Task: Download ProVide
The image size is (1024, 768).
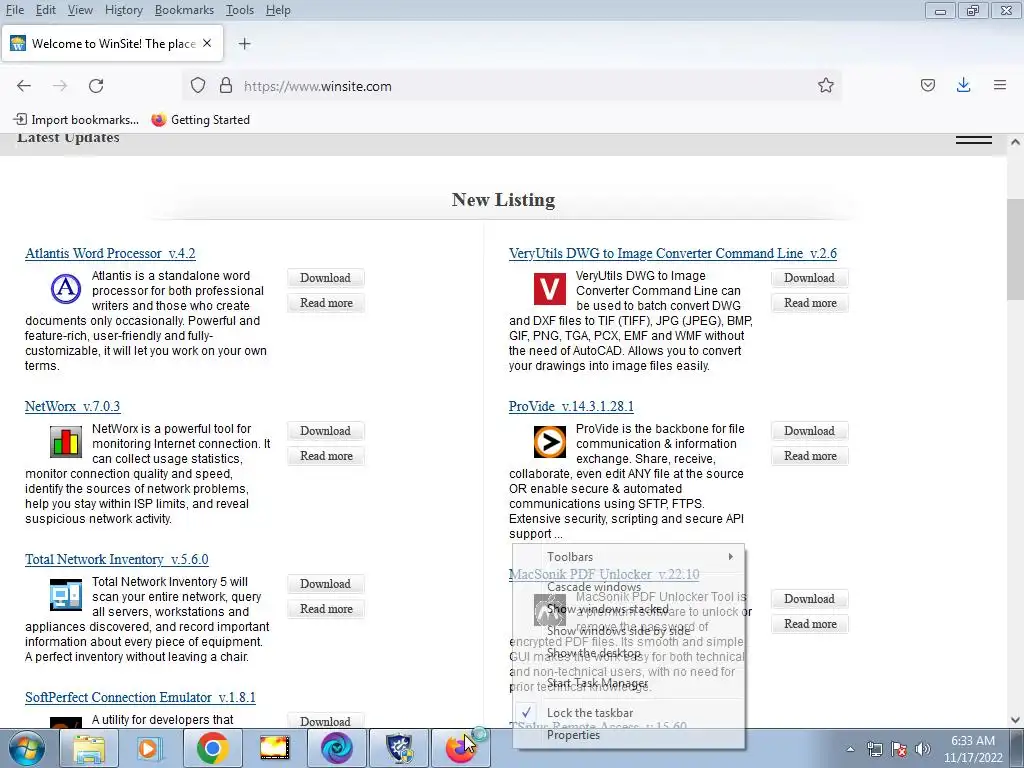Action: point(809,431)
